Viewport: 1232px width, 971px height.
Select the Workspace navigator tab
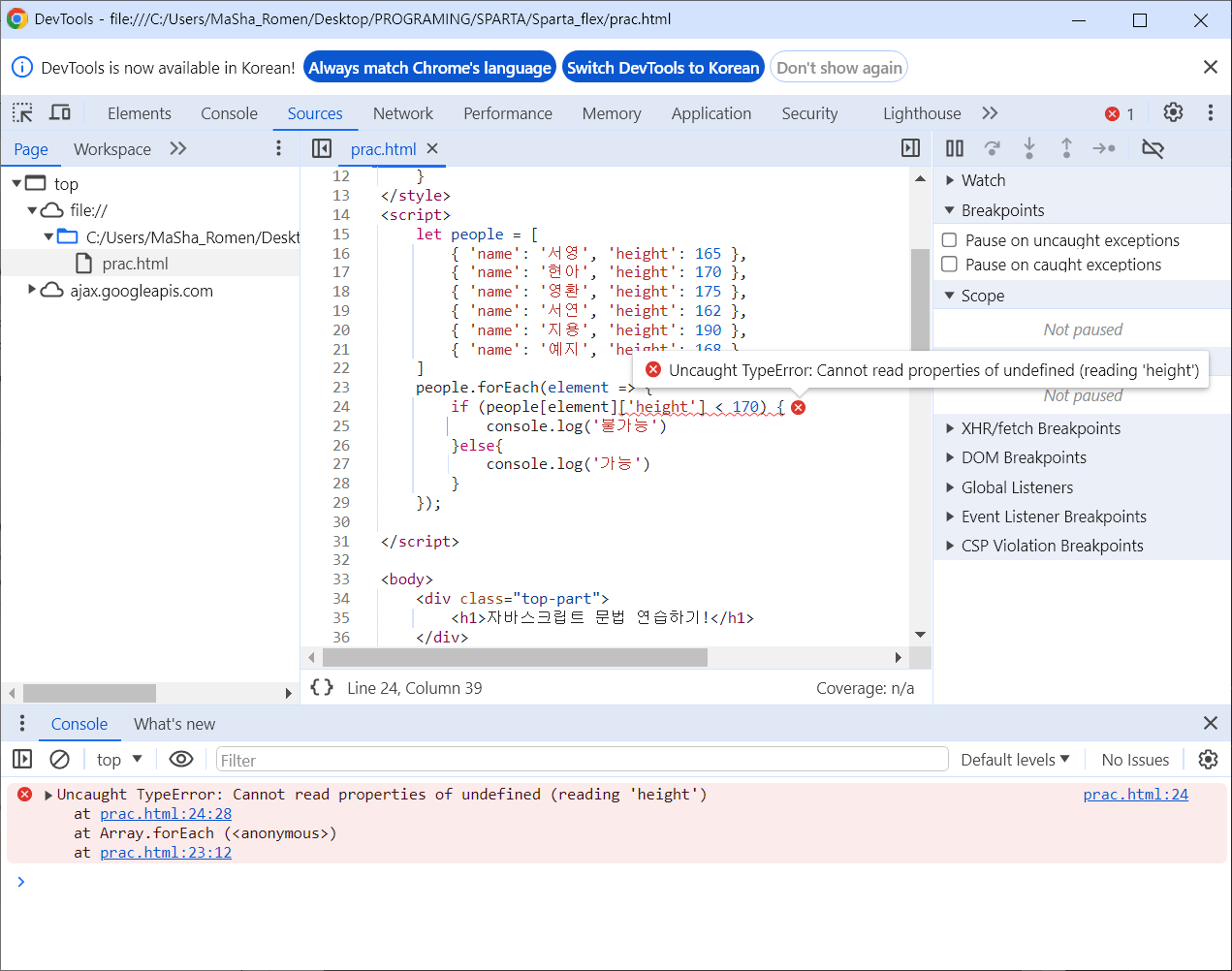[112, 149]
